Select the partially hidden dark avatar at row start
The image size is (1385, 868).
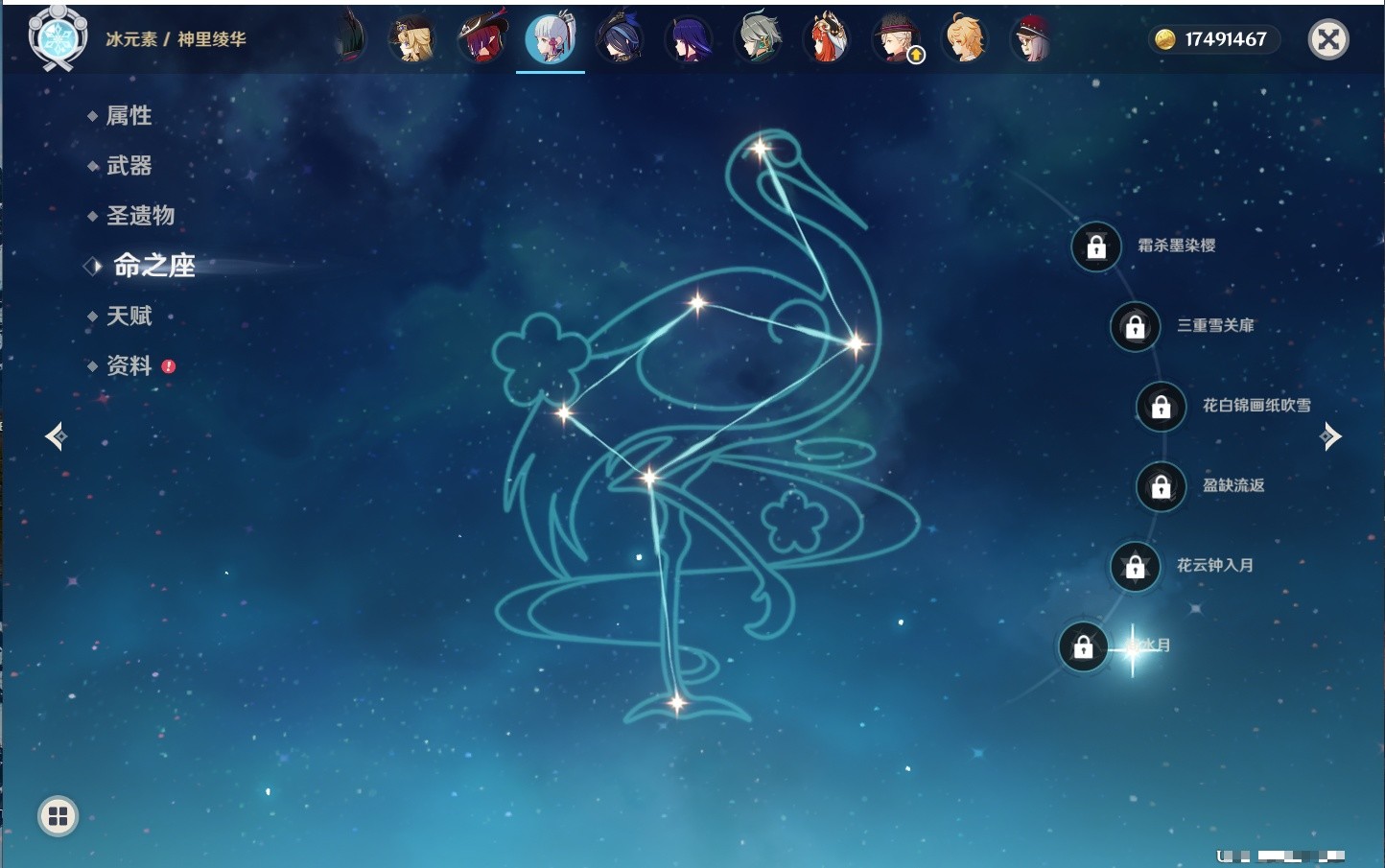tap(352, 39)
